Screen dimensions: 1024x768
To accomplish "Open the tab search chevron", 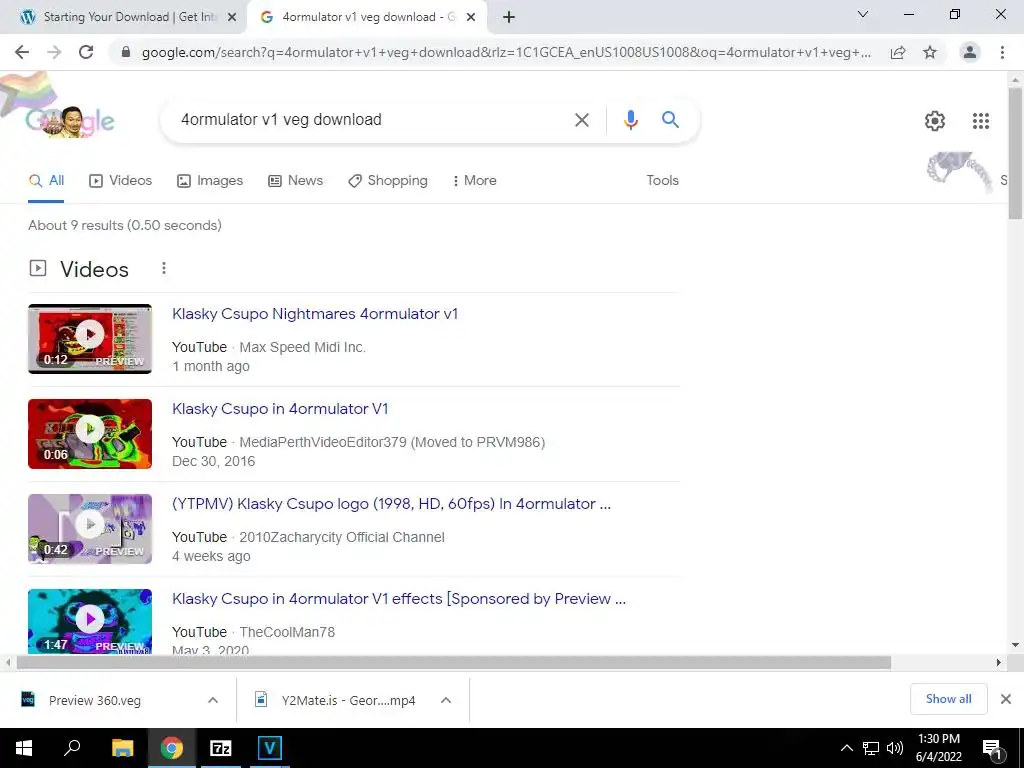I will point(863,14).
